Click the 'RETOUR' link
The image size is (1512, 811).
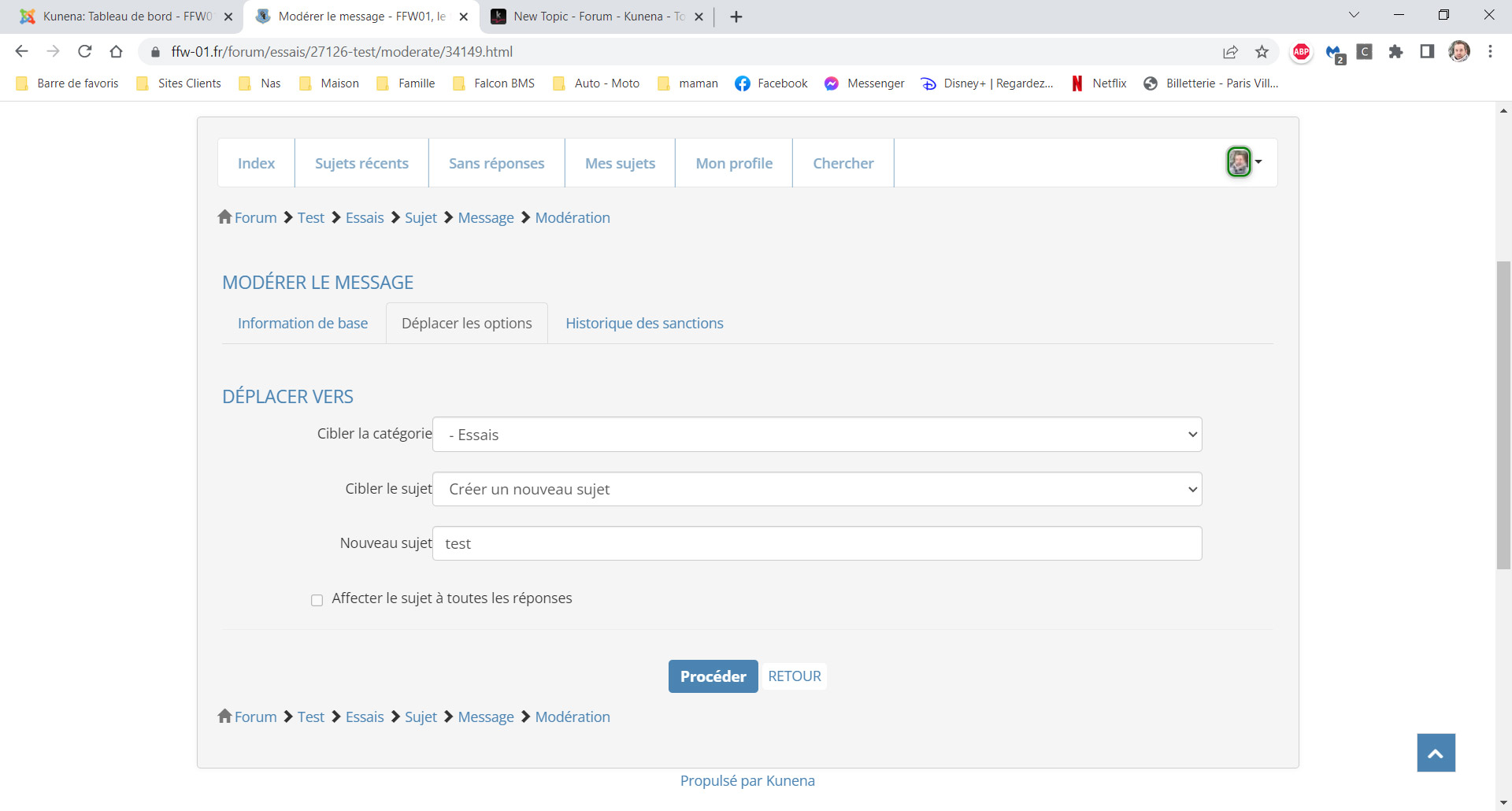click(x=794, y=676)
